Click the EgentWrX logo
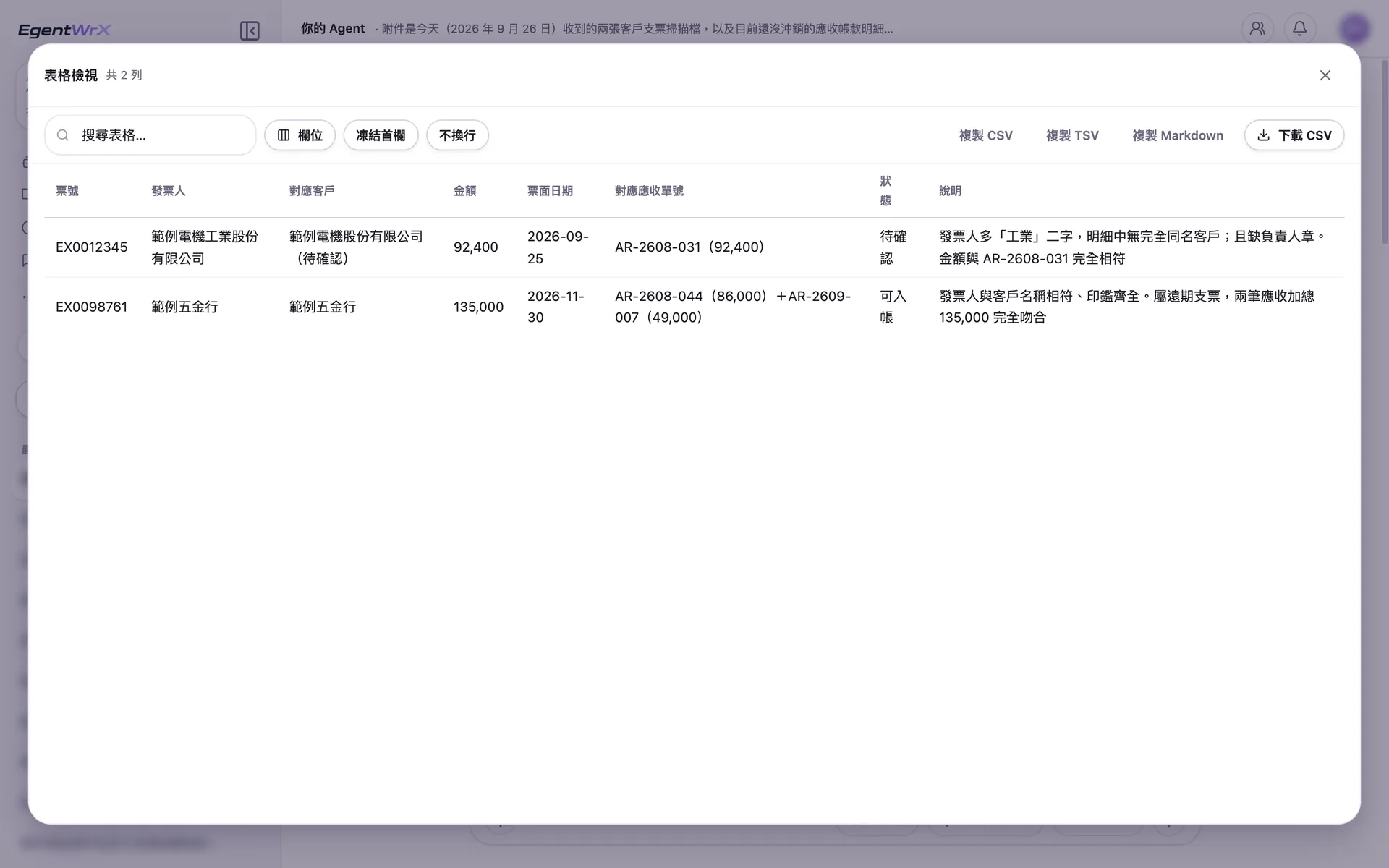Screen dimensions: 1389x868 click(64, 30)
